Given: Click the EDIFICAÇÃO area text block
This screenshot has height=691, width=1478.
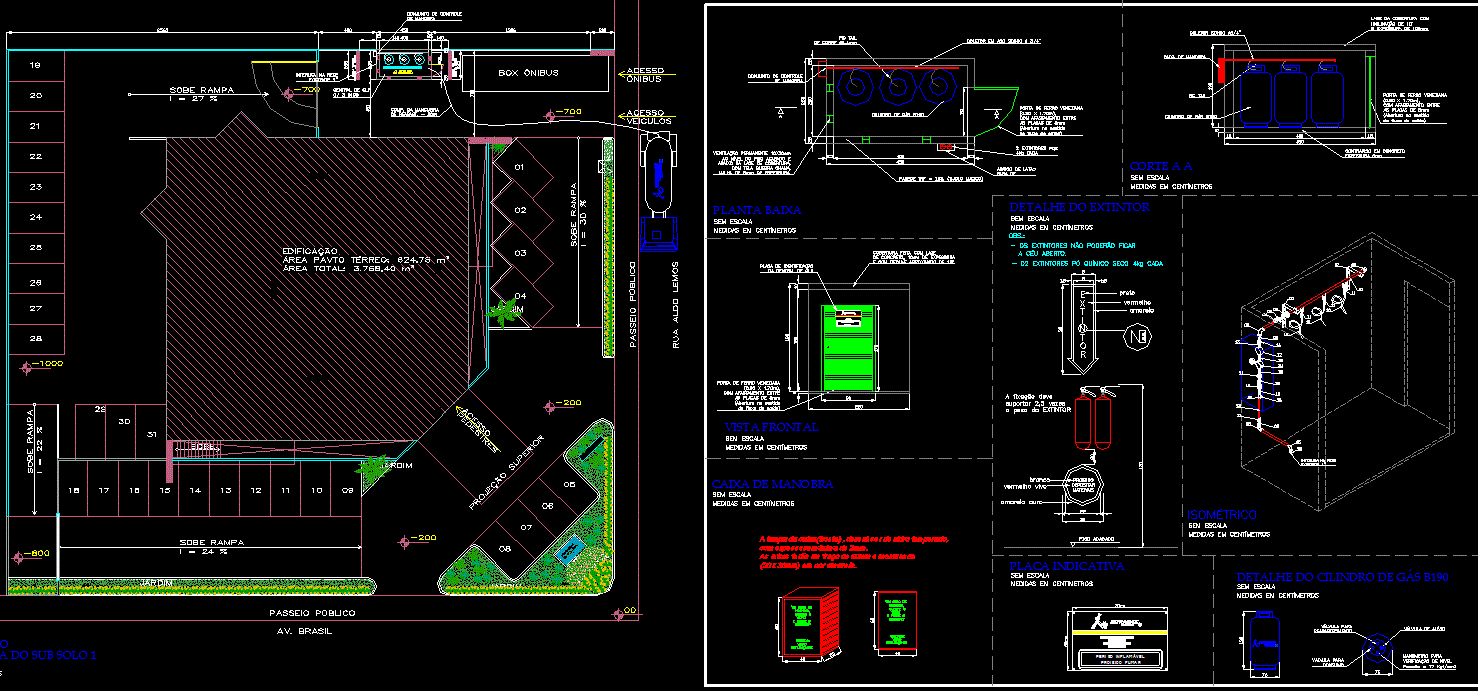Looking at the screenshot, I should [364, 260].
